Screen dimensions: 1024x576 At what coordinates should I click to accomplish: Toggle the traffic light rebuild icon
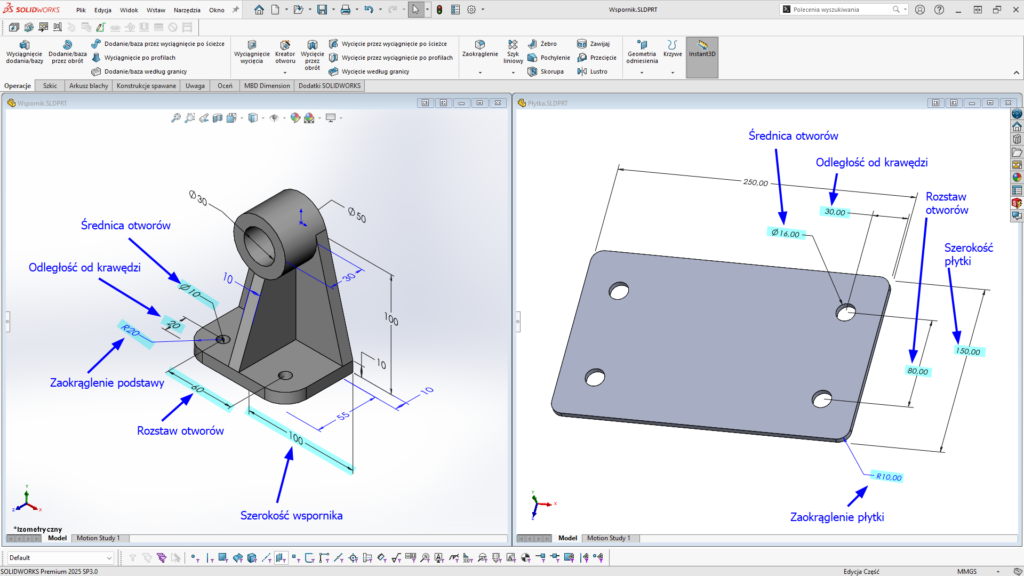(438, 10)
